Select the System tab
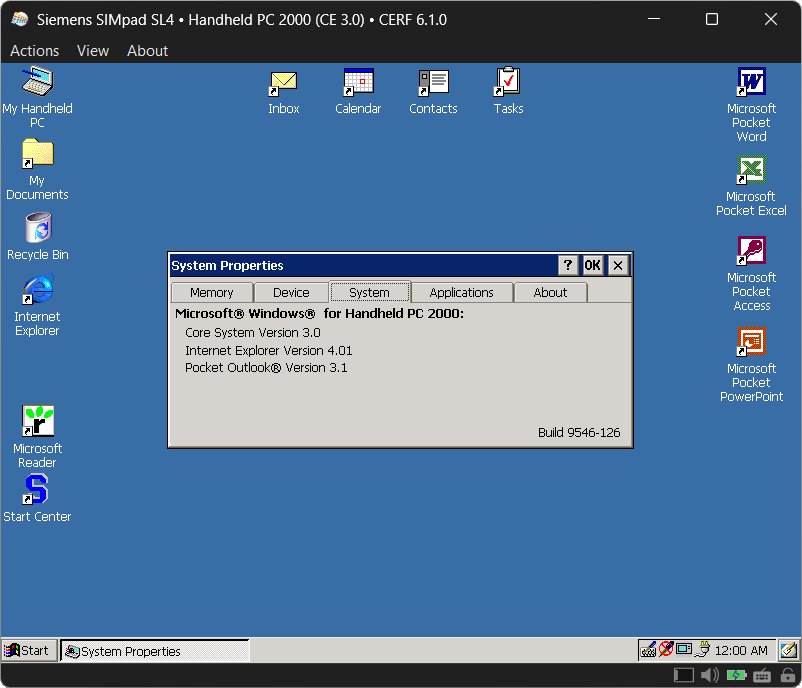Image resolution: width=802 pixels, height=688 pixels. [369, 292]
